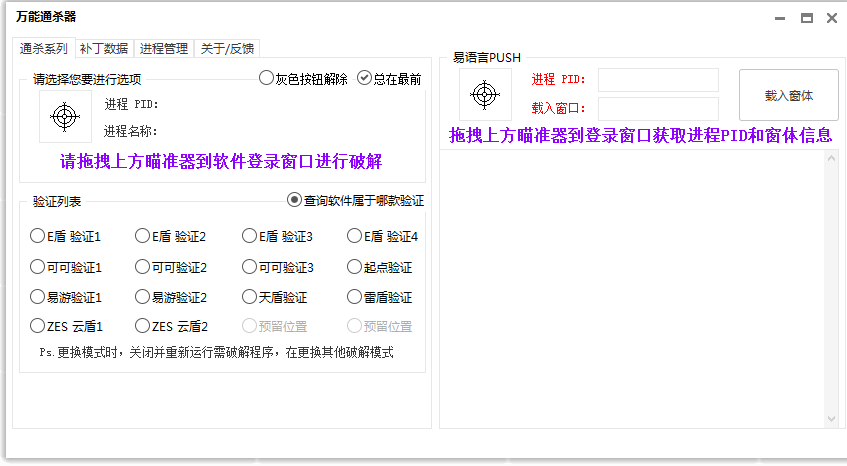This screenshot has height=466, width=847.
Task: Select the E盾 验证1 option
Action: coord(65,237)
